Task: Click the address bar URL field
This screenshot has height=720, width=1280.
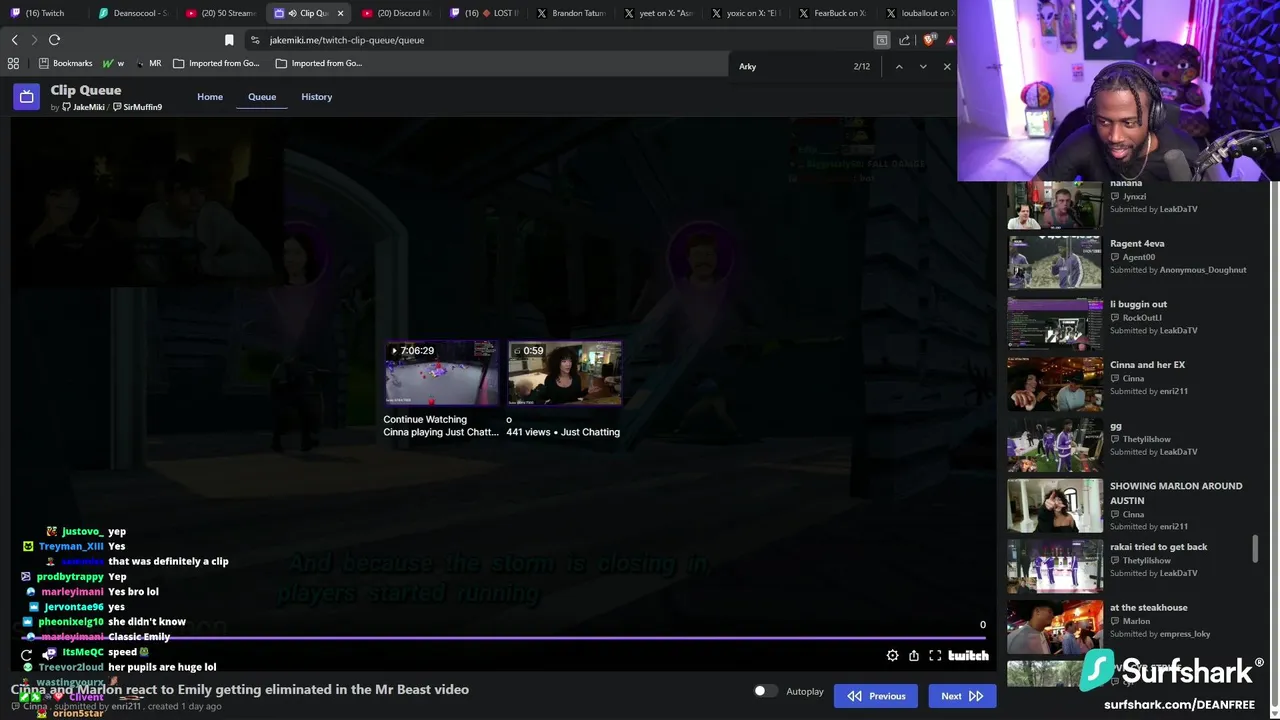Action: 560,40
